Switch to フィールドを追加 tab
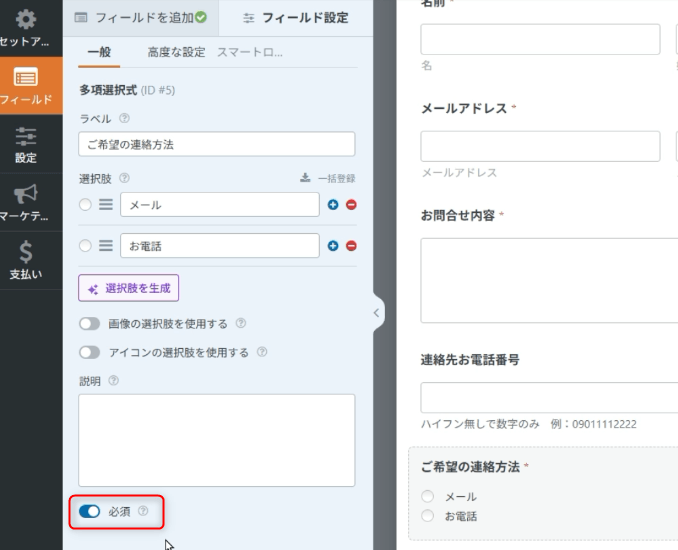Viewport: 678px width, 550px height. [x=141, y=18]
